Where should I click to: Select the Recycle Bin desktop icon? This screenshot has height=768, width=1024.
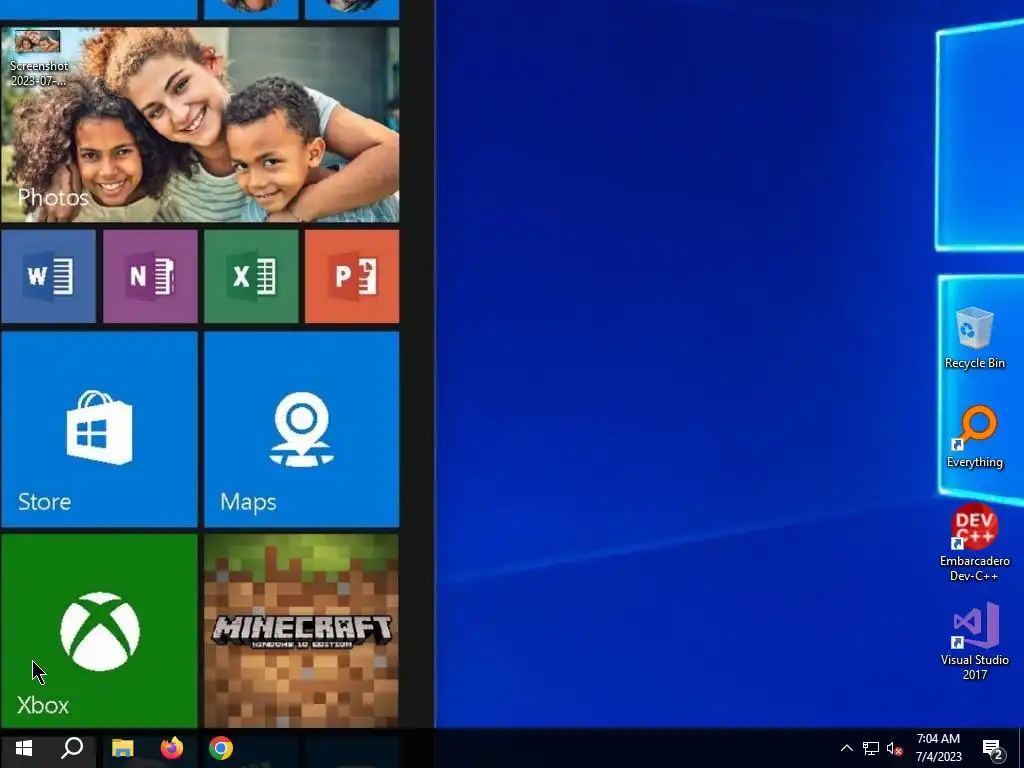tap(974, 338)
